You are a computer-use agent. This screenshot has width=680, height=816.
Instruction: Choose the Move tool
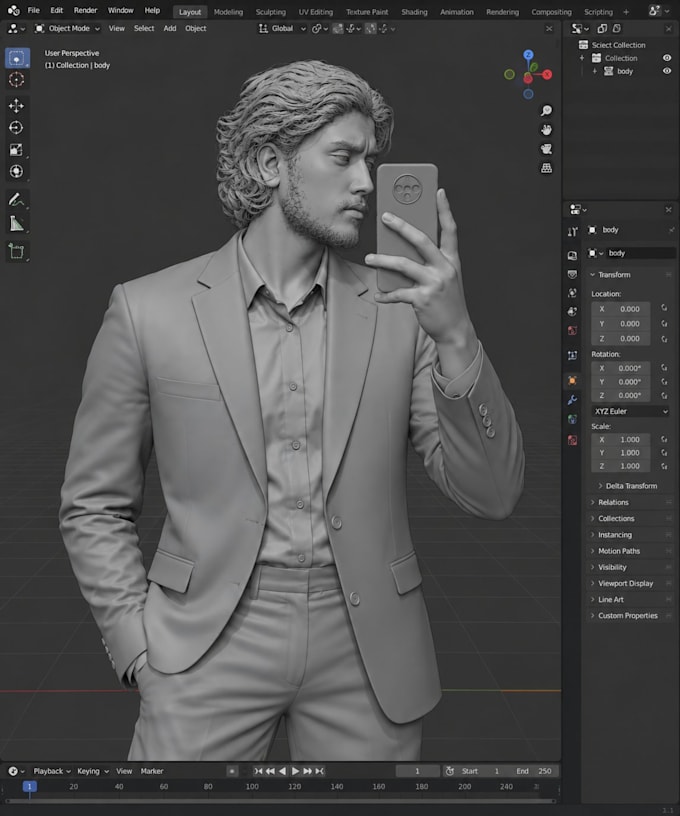tap(17, 106)
